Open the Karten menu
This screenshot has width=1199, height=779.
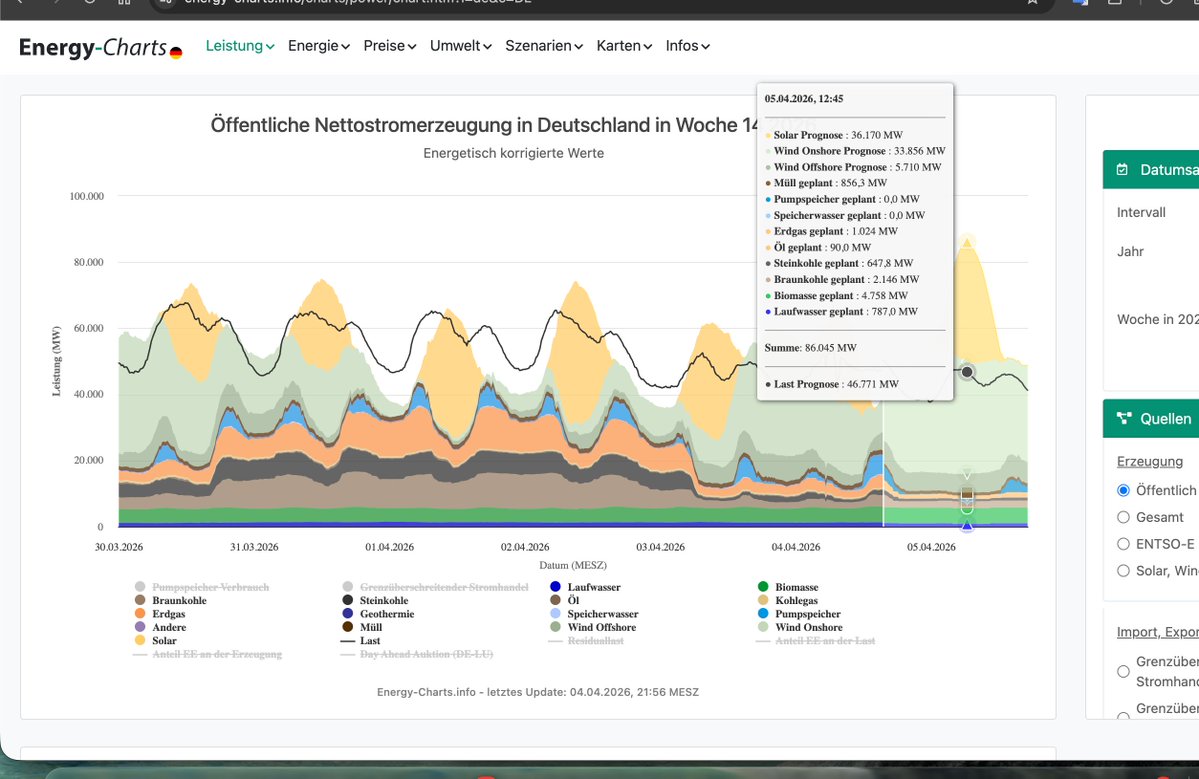(624, 46)
